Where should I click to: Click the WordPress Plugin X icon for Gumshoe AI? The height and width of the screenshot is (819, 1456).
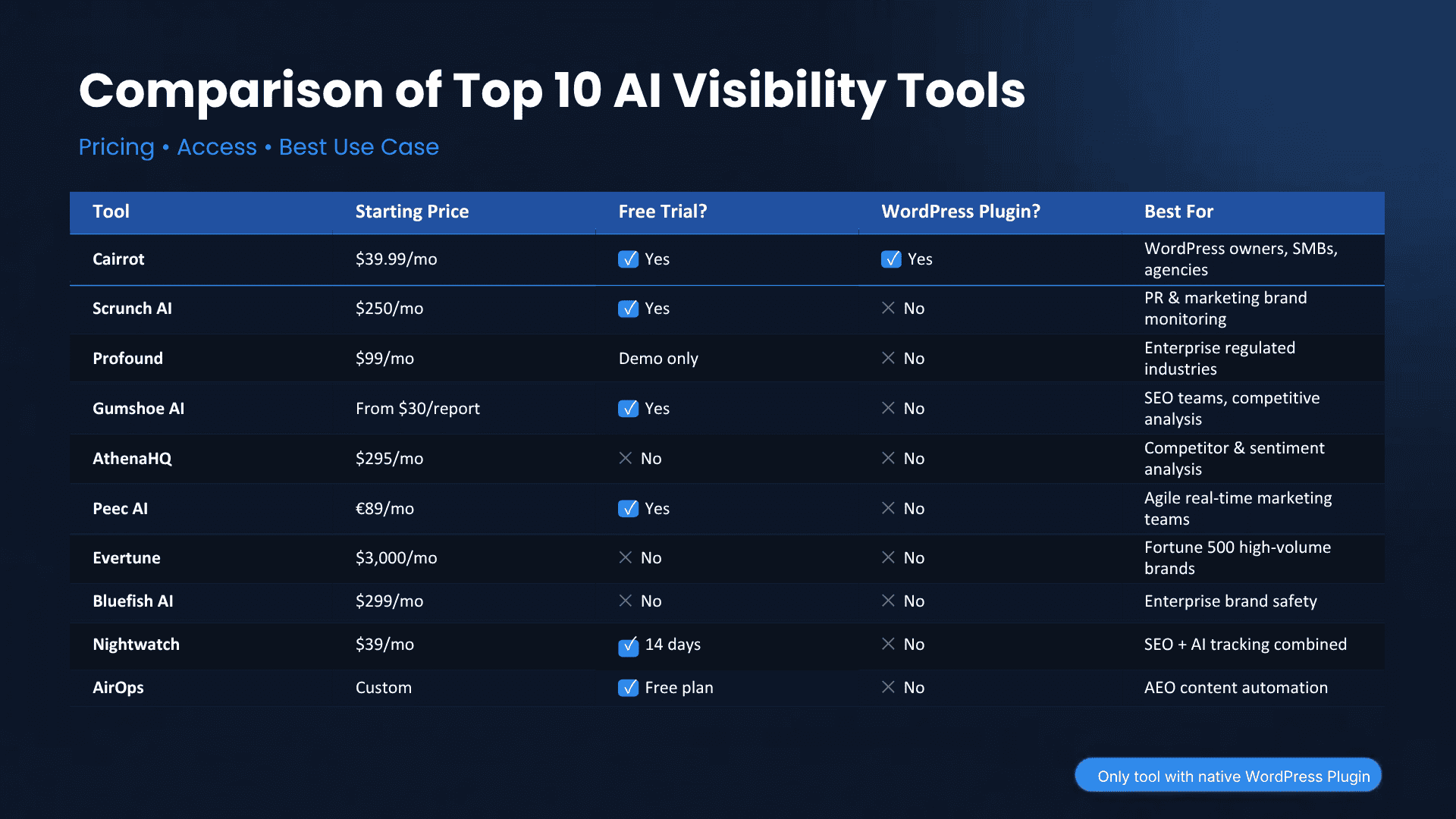pos(888,408)
